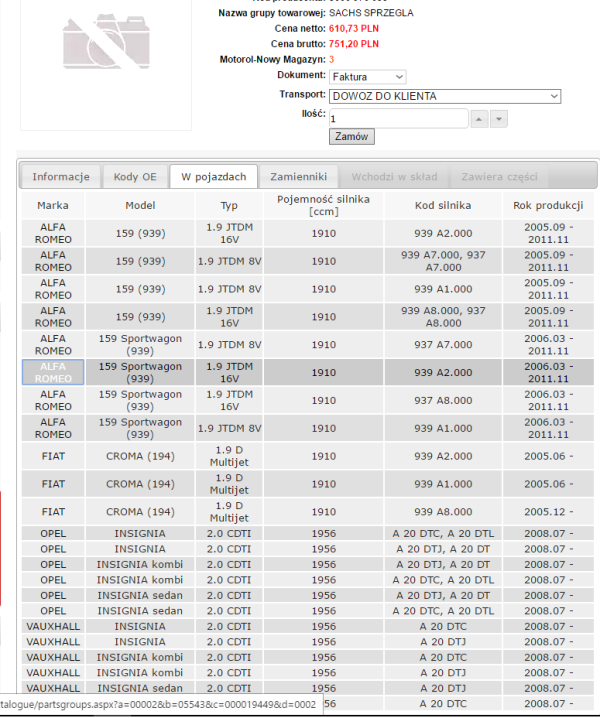Click engine code 937 A7.000 cell
Viewport: 600px width, 718px height.
(x=443, y=345)
